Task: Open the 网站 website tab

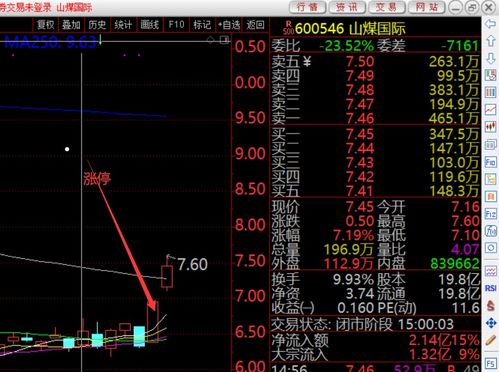Action: tap(427, 7)
